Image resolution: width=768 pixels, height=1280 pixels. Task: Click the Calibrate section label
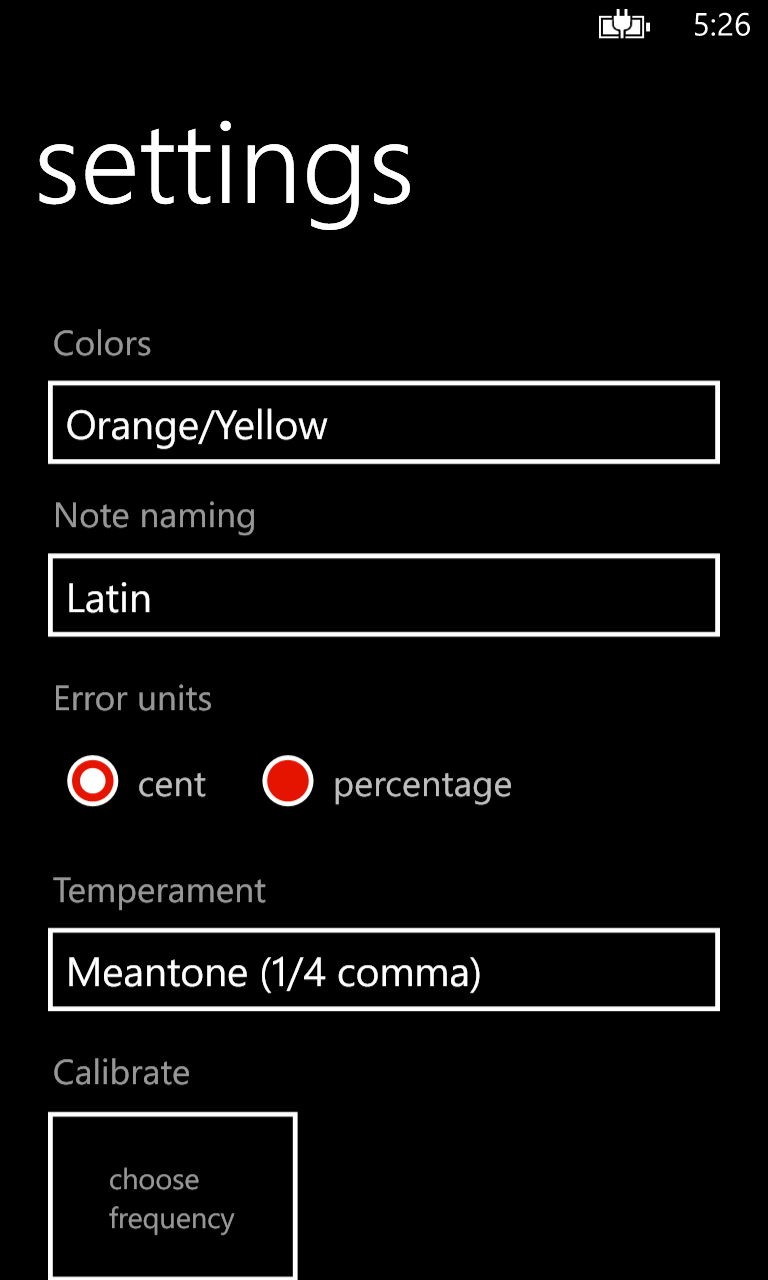coord(121,1072)
